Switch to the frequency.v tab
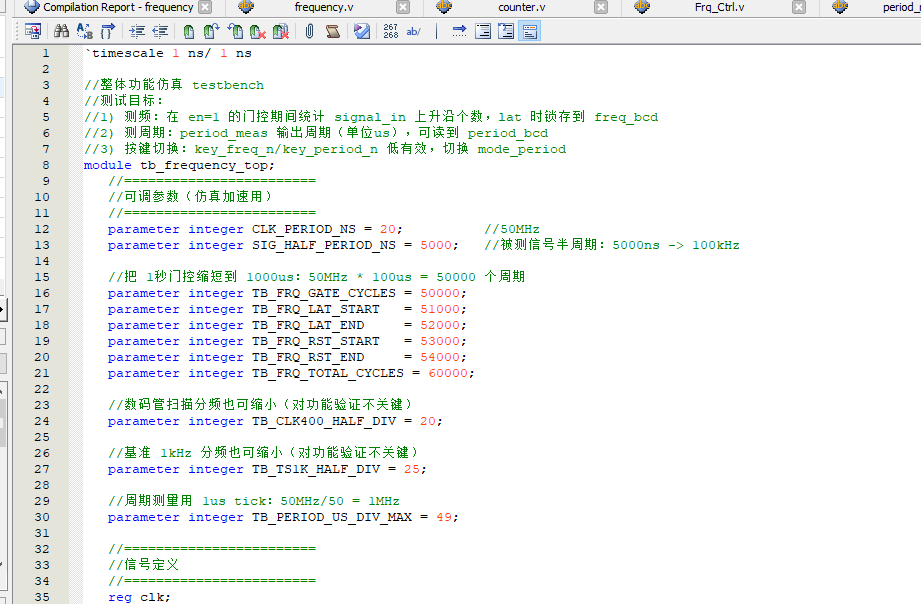Viewport: 921px width, 604px height. (324, 8)
